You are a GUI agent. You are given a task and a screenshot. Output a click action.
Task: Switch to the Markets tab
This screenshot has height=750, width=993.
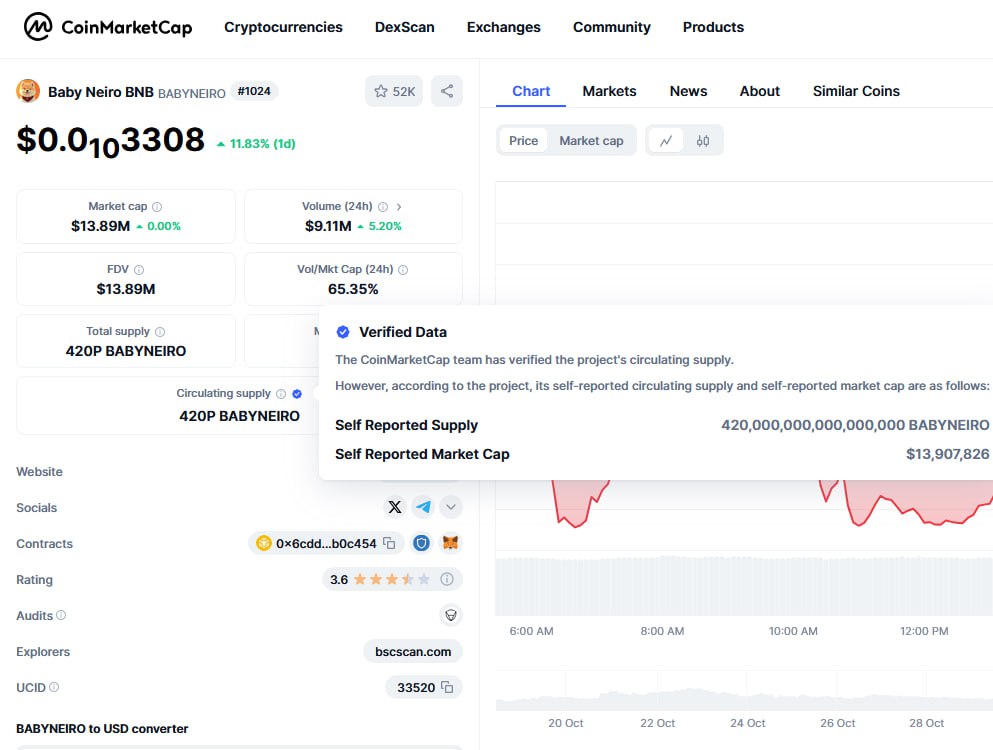click(x=609, y=91)
